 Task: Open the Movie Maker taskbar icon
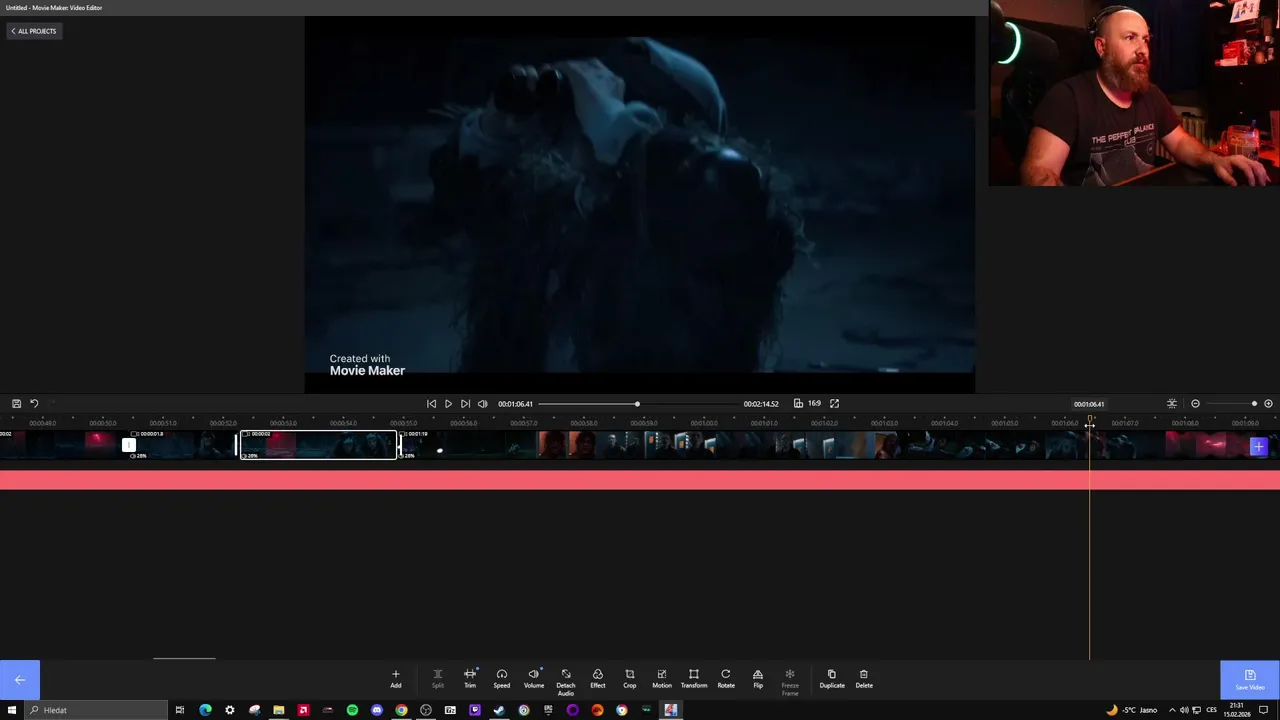tap(671, 710)
